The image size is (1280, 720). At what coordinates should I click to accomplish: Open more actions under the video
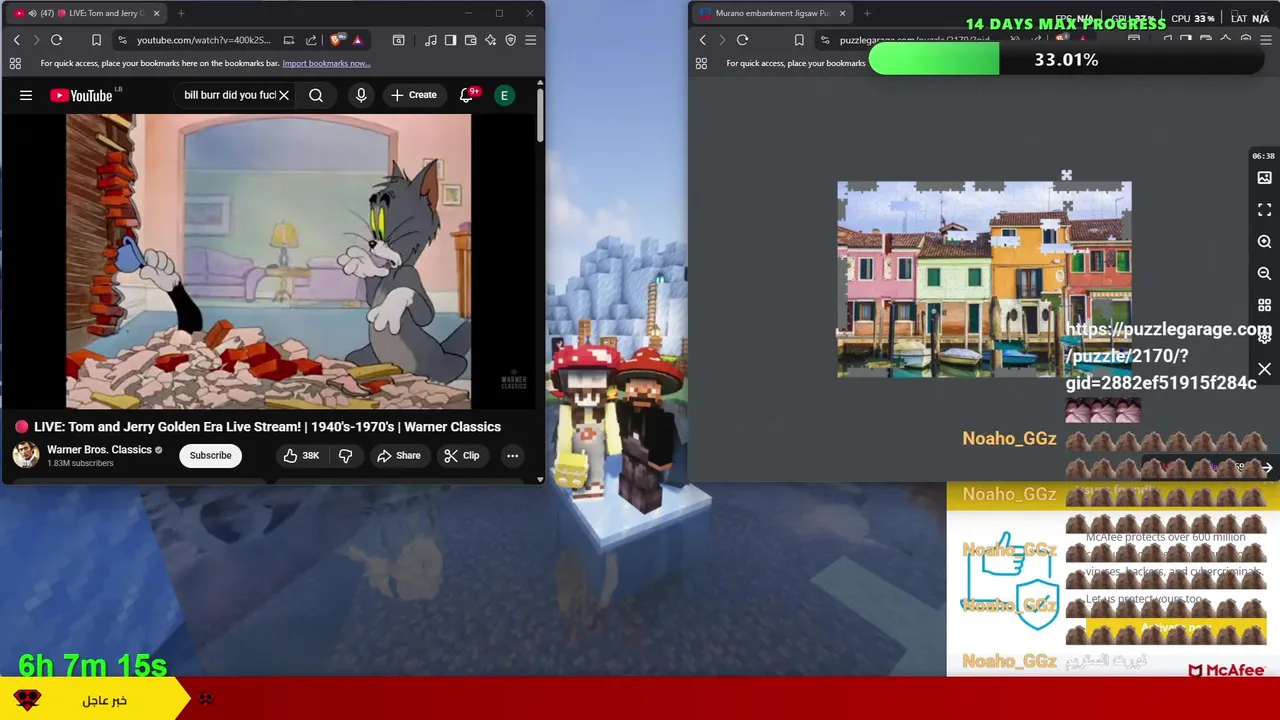click(512, 456)
